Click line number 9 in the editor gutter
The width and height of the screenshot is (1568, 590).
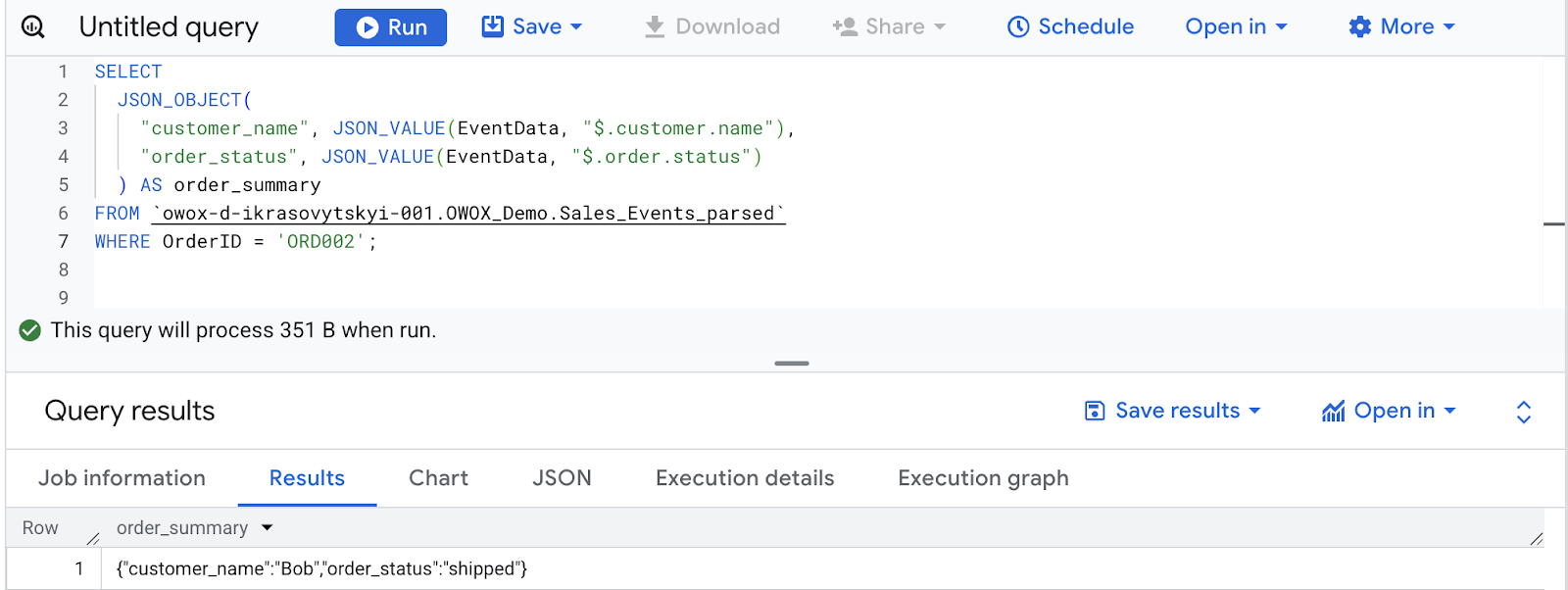63,298
